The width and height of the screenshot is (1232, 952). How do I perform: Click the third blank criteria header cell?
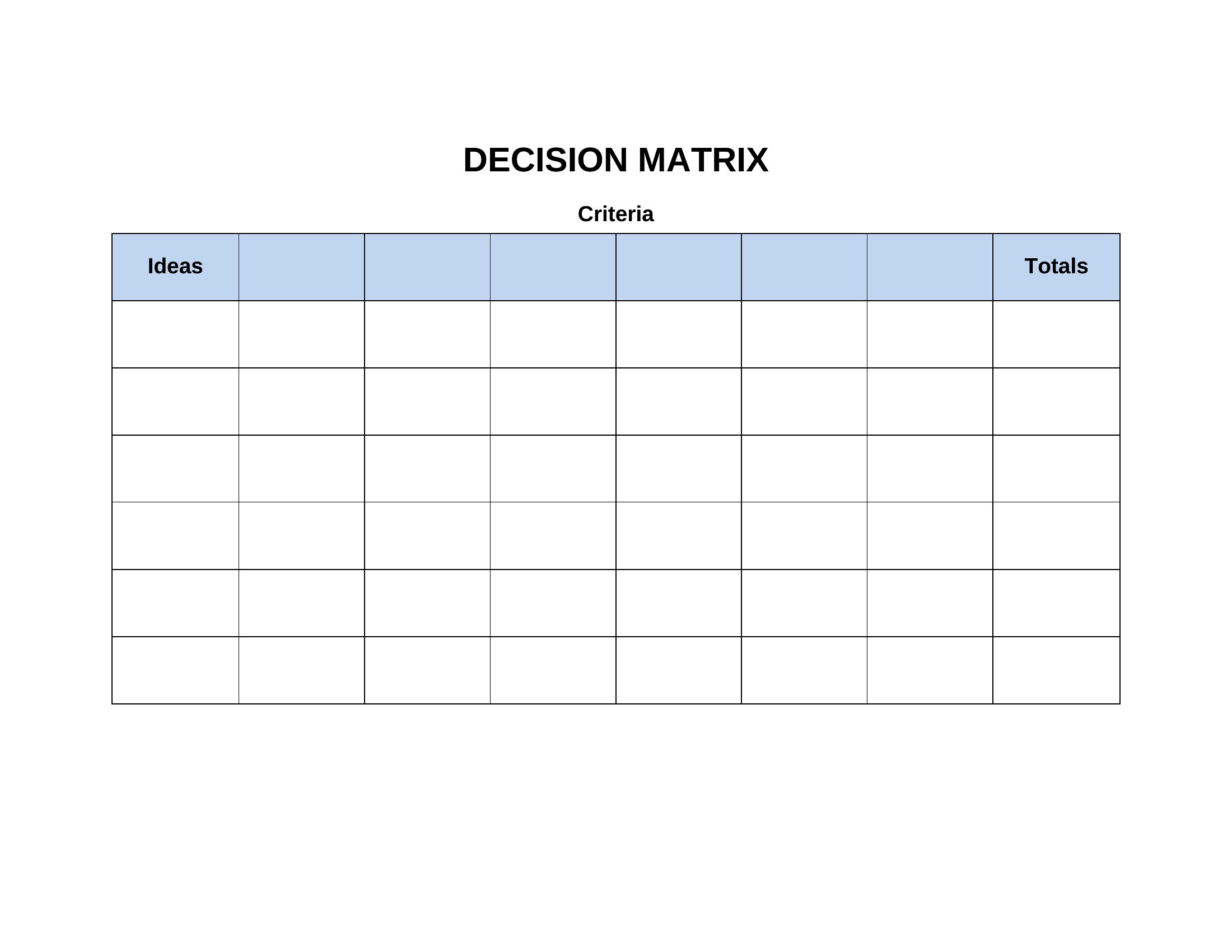click(x=553, y=267)
